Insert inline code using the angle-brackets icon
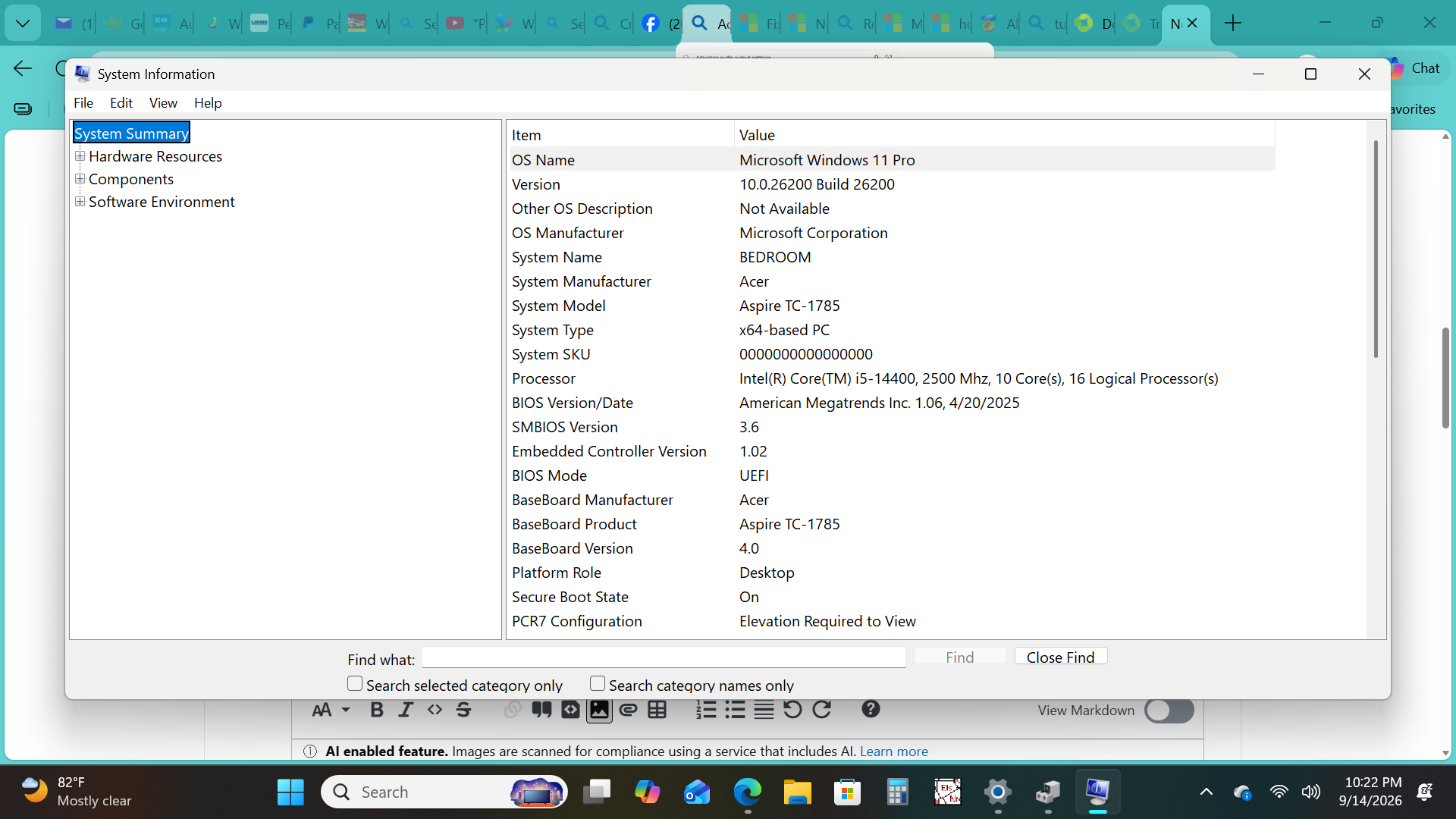This screenshot has width=1456, height=819. pos(435,710)
